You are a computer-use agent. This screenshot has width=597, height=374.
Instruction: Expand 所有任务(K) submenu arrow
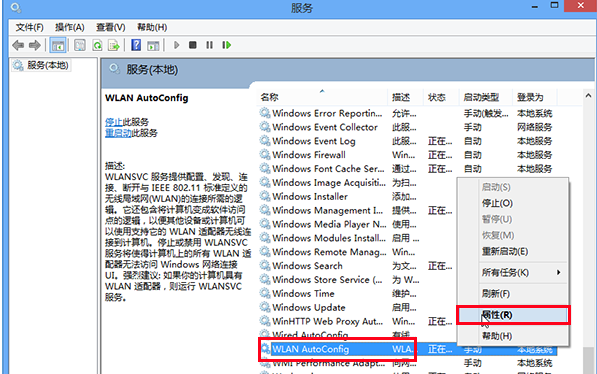click(x=558, y=272)
